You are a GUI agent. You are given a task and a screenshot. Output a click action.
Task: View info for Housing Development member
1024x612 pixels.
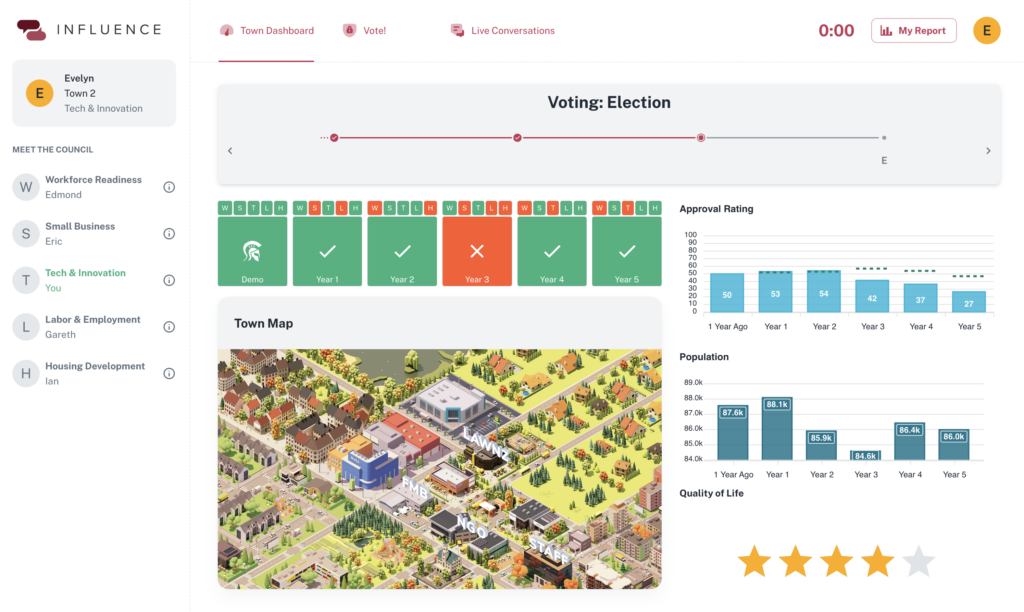pyautogui.click(x=169, y=373)
